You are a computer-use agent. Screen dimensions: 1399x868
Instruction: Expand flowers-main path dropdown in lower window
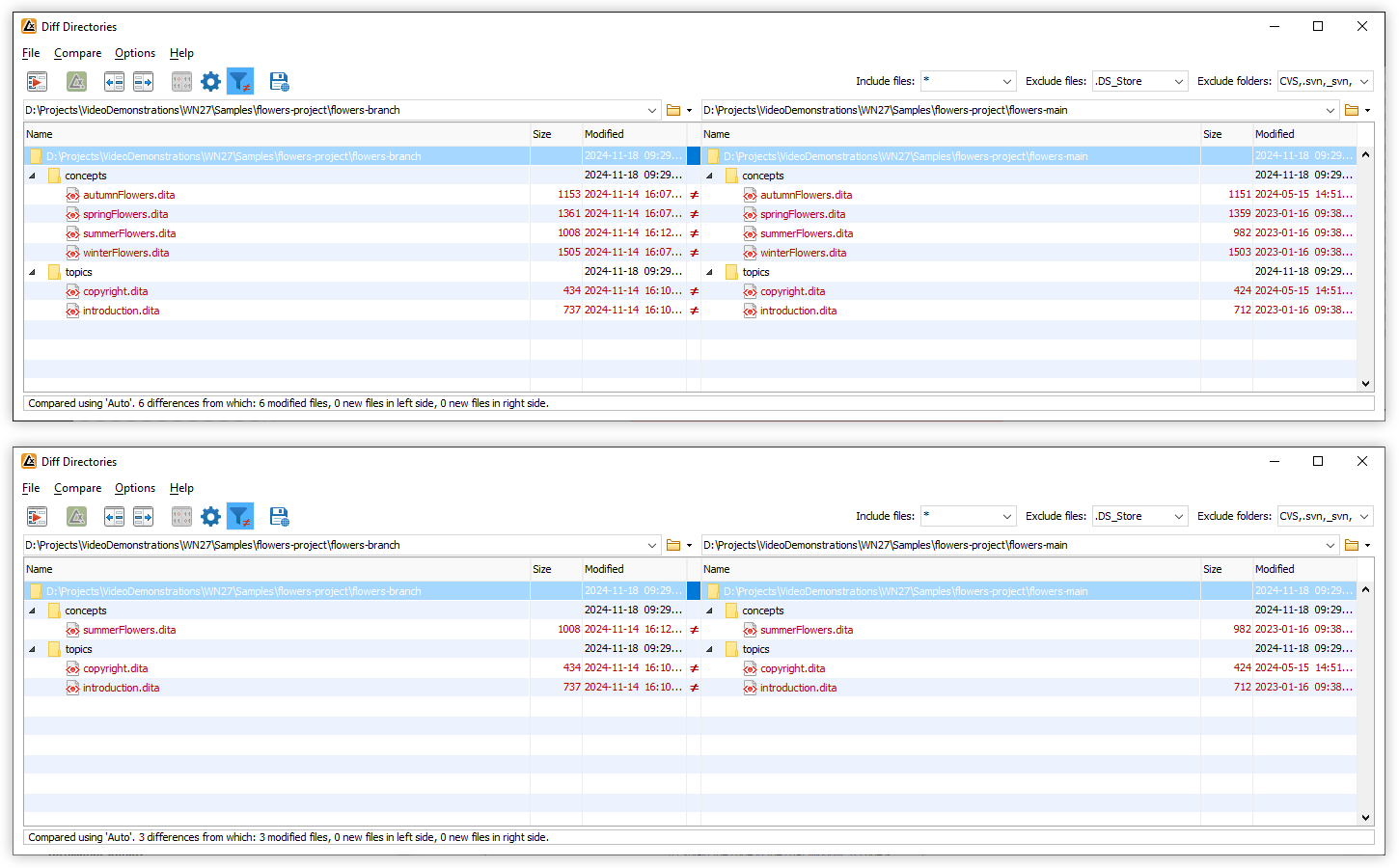(x=1330, y=545)
